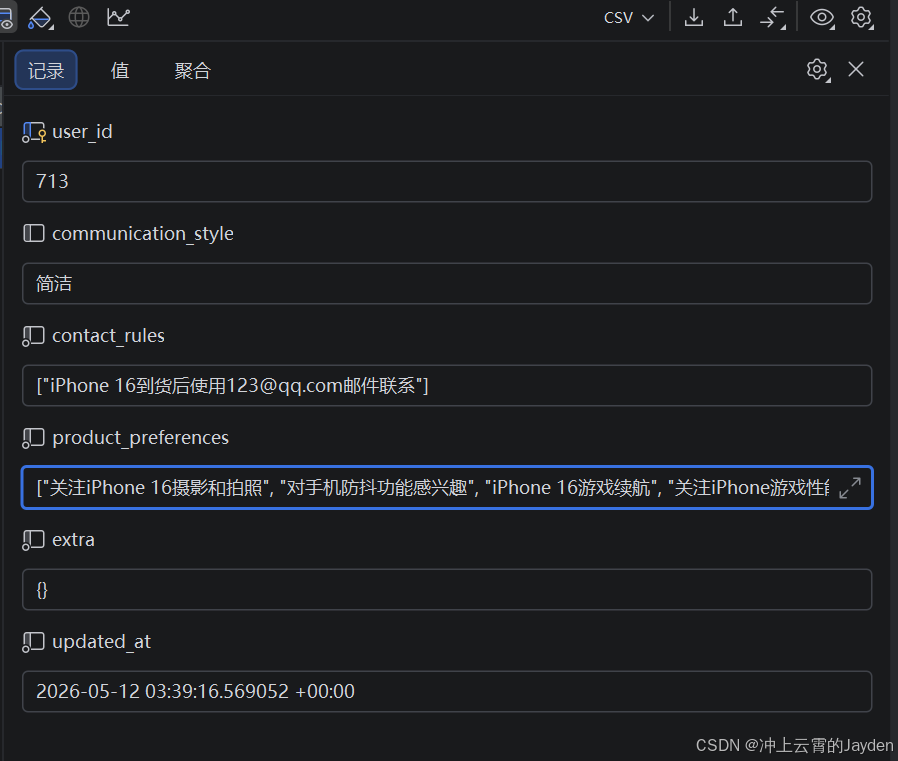Screen dimensions: 898x761
Task: Click the extra column icon
Action: tap(33, 540)
